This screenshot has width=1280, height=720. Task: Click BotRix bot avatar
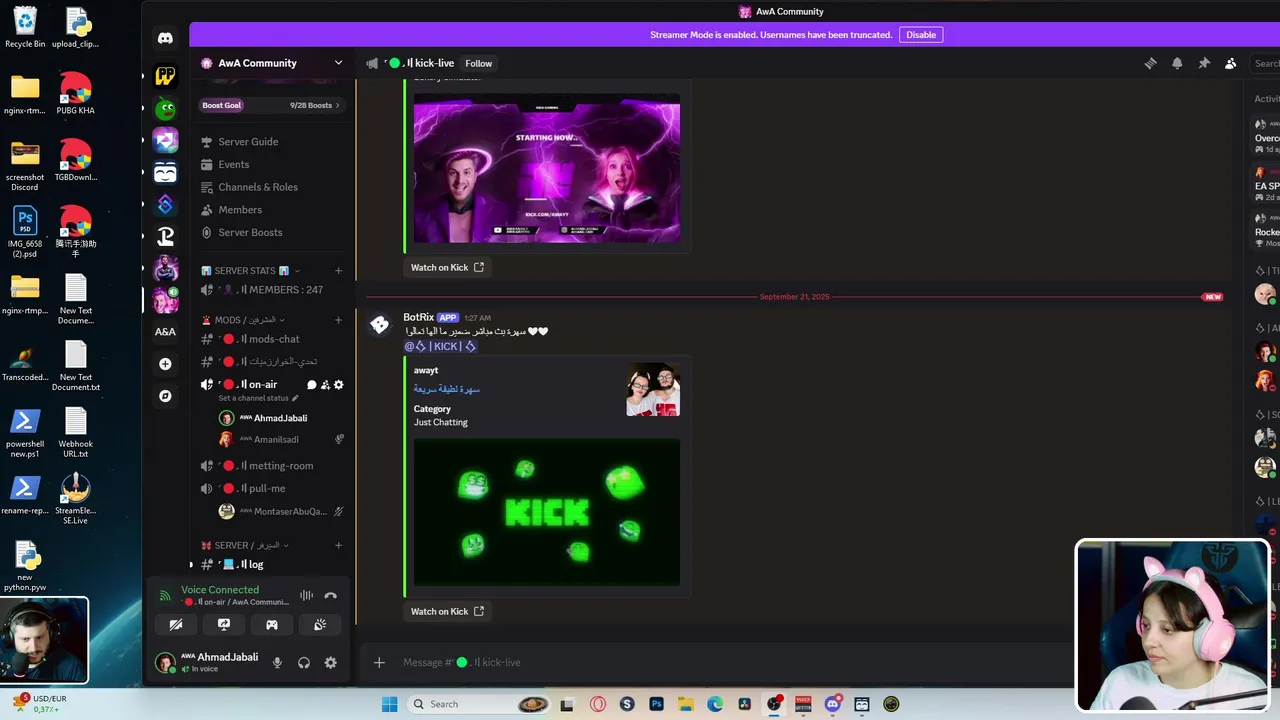click(x=380, y=325)
